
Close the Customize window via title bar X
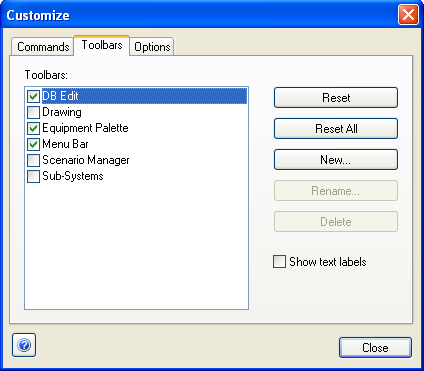pos(408,15)
